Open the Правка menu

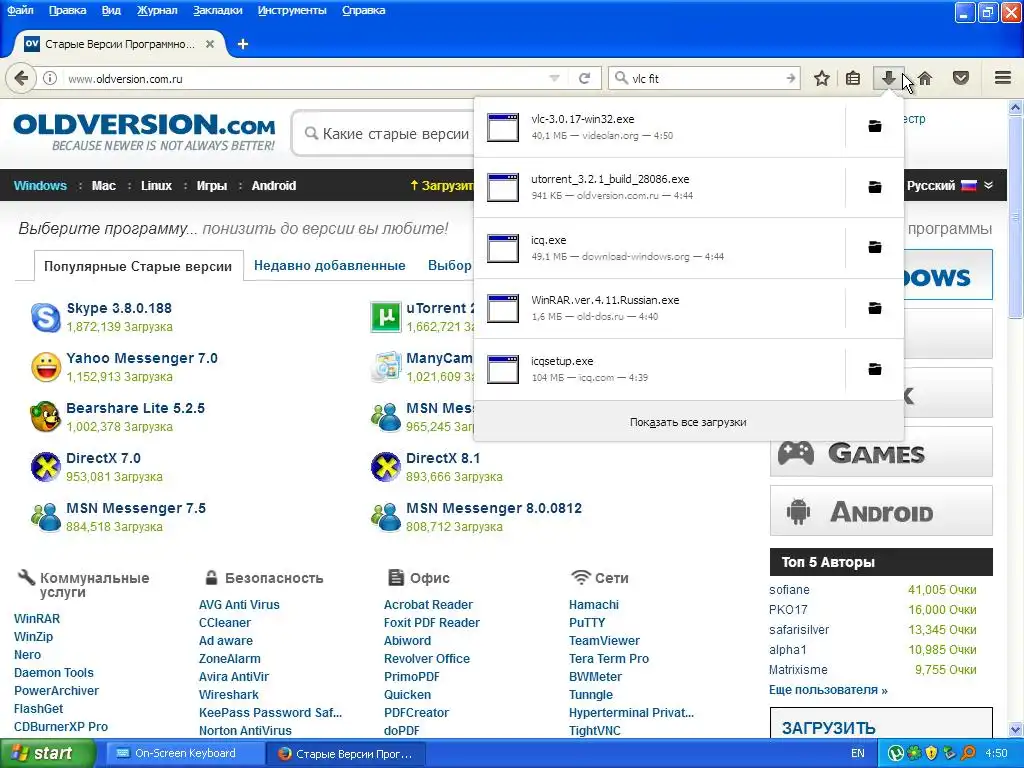click(x=67, y=10)
